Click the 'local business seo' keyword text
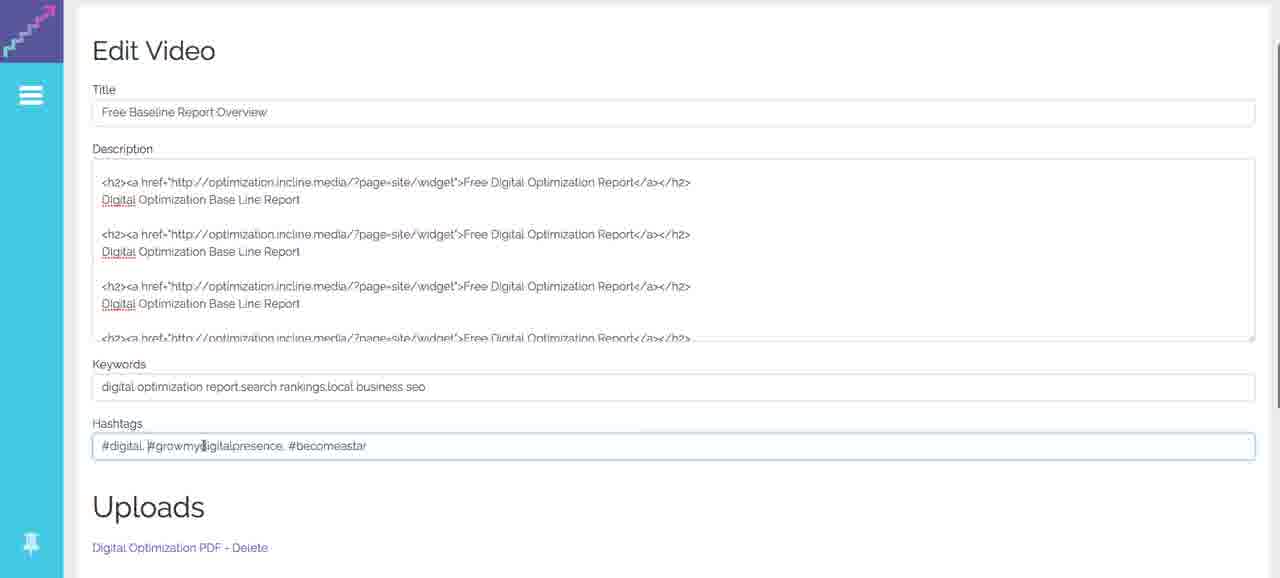The image size is (1280, 578). (x=377, y=387)
